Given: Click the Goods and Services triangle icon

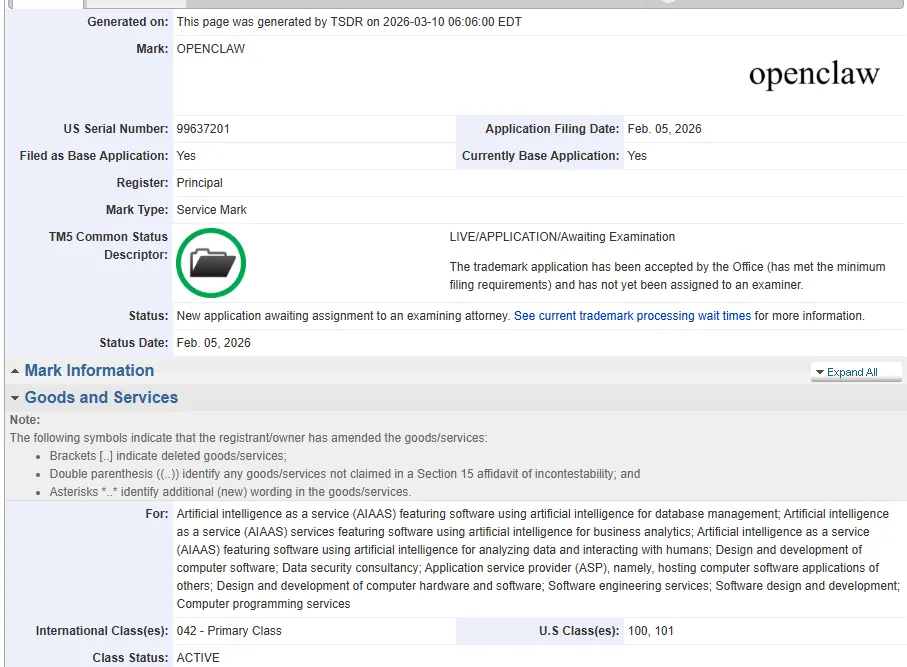Looking at the screenshot, I should click(15, 398).
